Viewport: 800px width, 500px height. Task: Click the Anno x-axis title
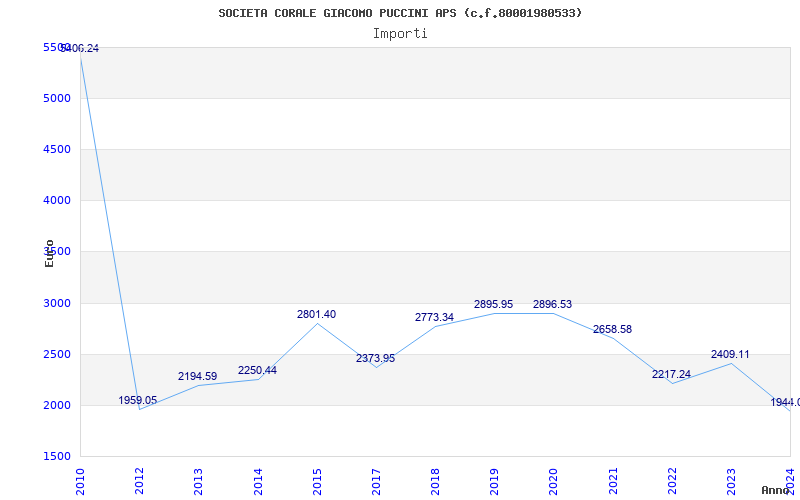pyautogui.click(x=775, y=490)
